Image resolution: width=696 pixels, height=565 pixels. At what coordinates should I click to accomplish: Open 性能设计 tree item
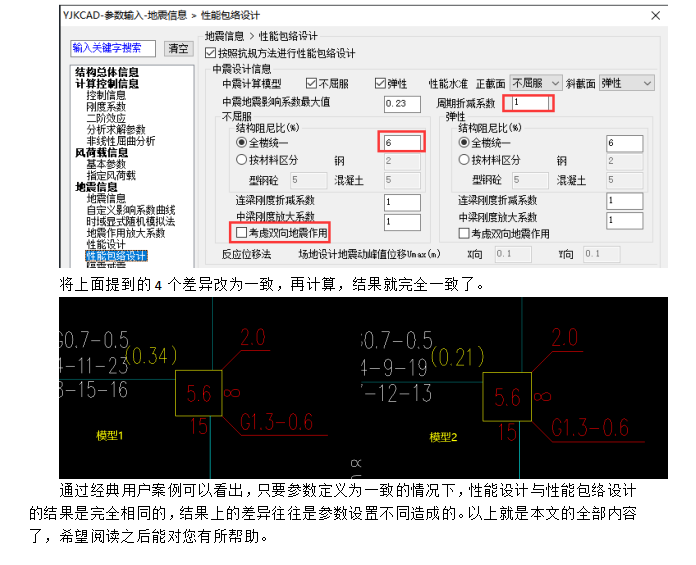pos(106,245)
